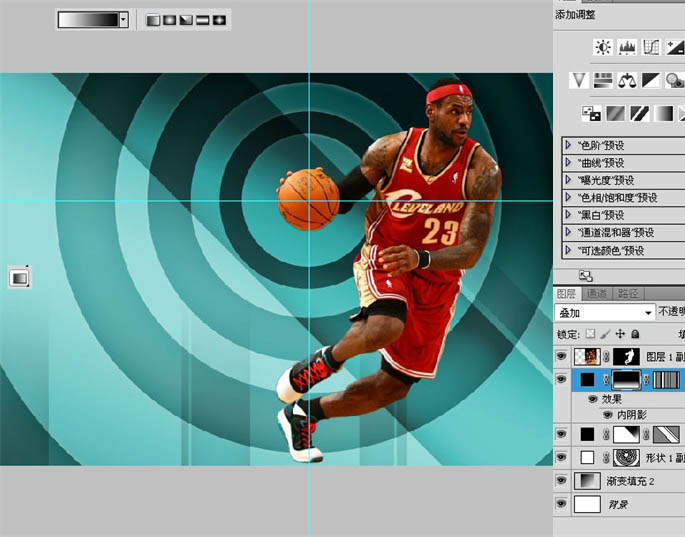Add a Gradient Map adjustment
The height and width of the screenshot is (537, 685).
coord(663,114)
